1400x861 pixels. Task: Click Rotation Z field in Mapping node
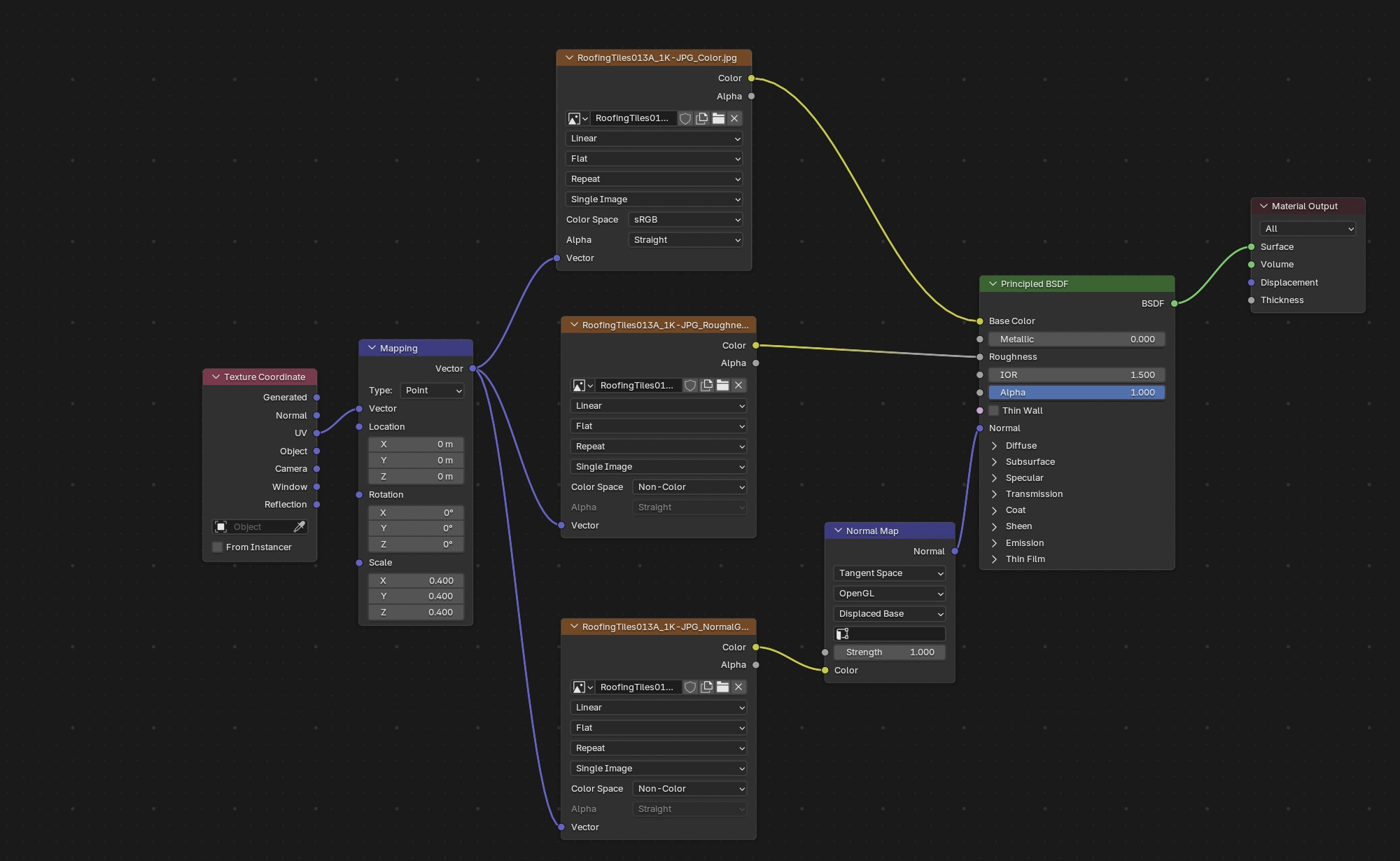click(x=416, y=545)
